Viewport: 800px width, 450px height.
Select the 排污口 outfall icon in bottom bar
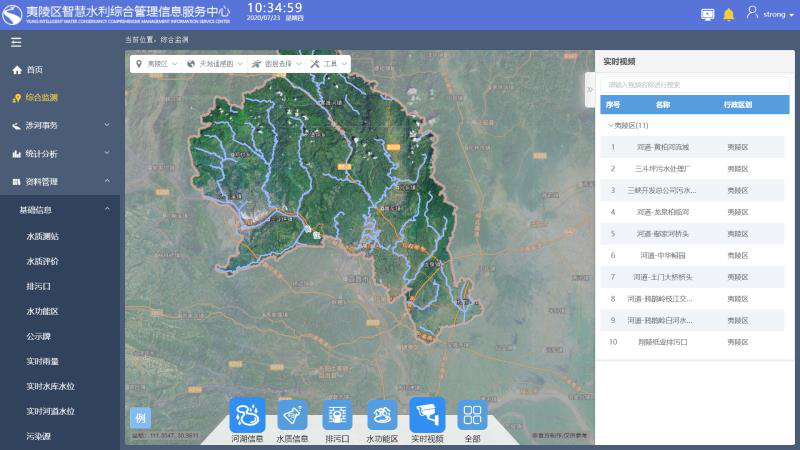(337, 415)
